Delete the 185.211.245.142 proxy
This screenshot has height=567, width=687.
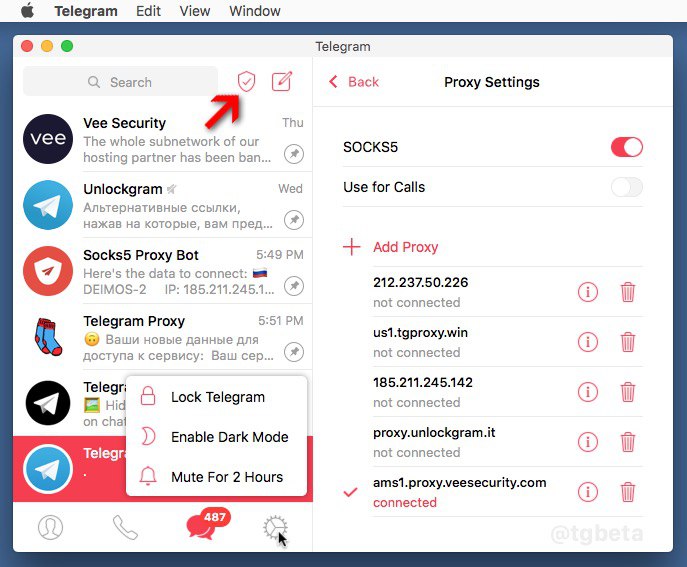(x=627, y=392)
